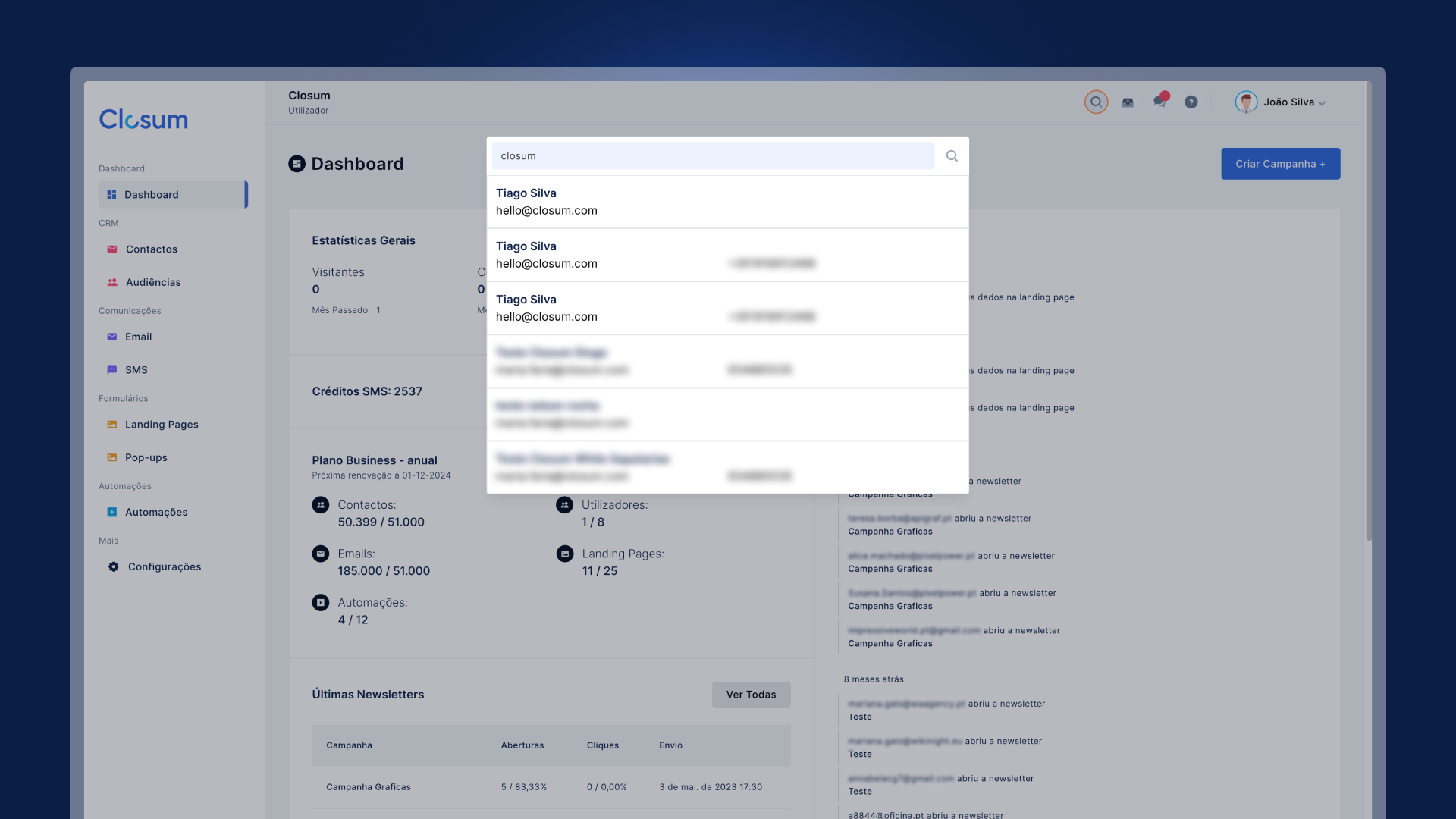This screenshot has width=1456, height=819.
Task: Click the Ver Todas button
Action: tap(751, 695)
